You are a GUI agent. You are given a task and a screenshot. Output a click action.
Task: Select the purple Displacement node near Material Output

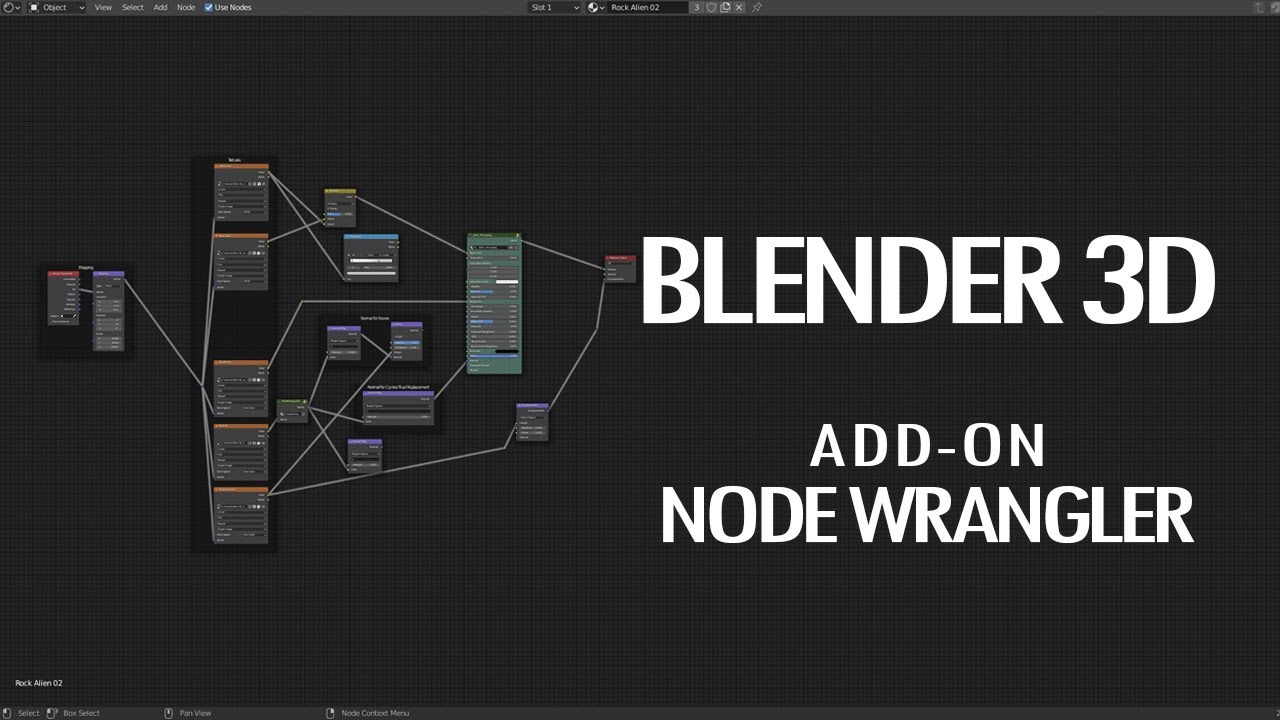532,422
